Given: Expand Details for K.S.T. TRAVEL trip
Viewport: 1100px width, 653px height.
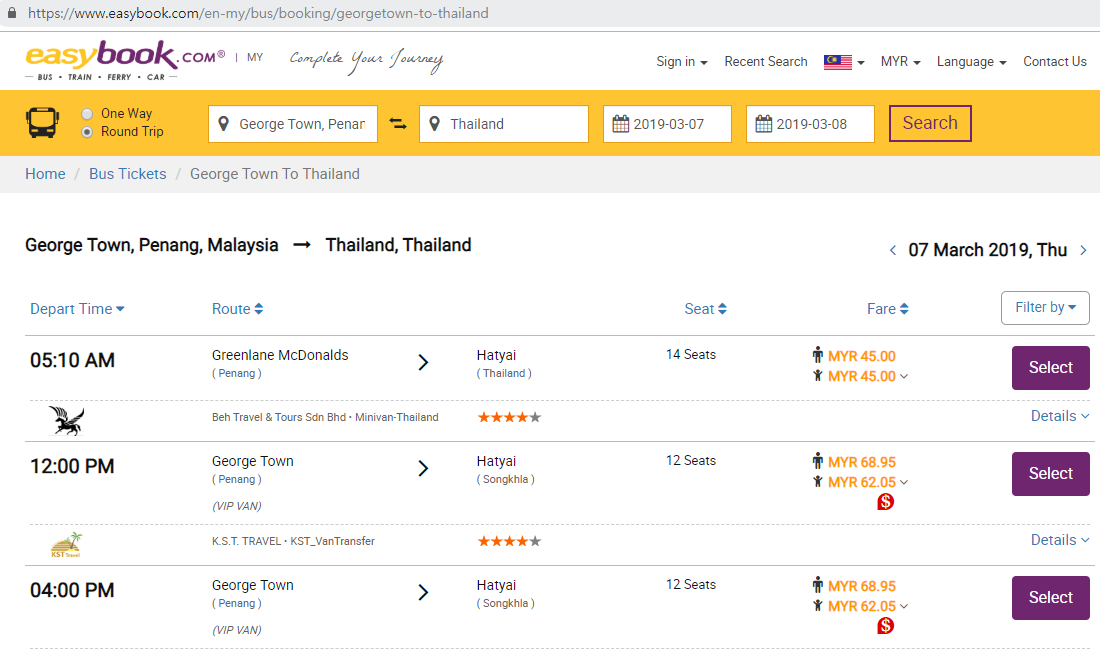Looking at the screenshot, I should pos(1060,540).
